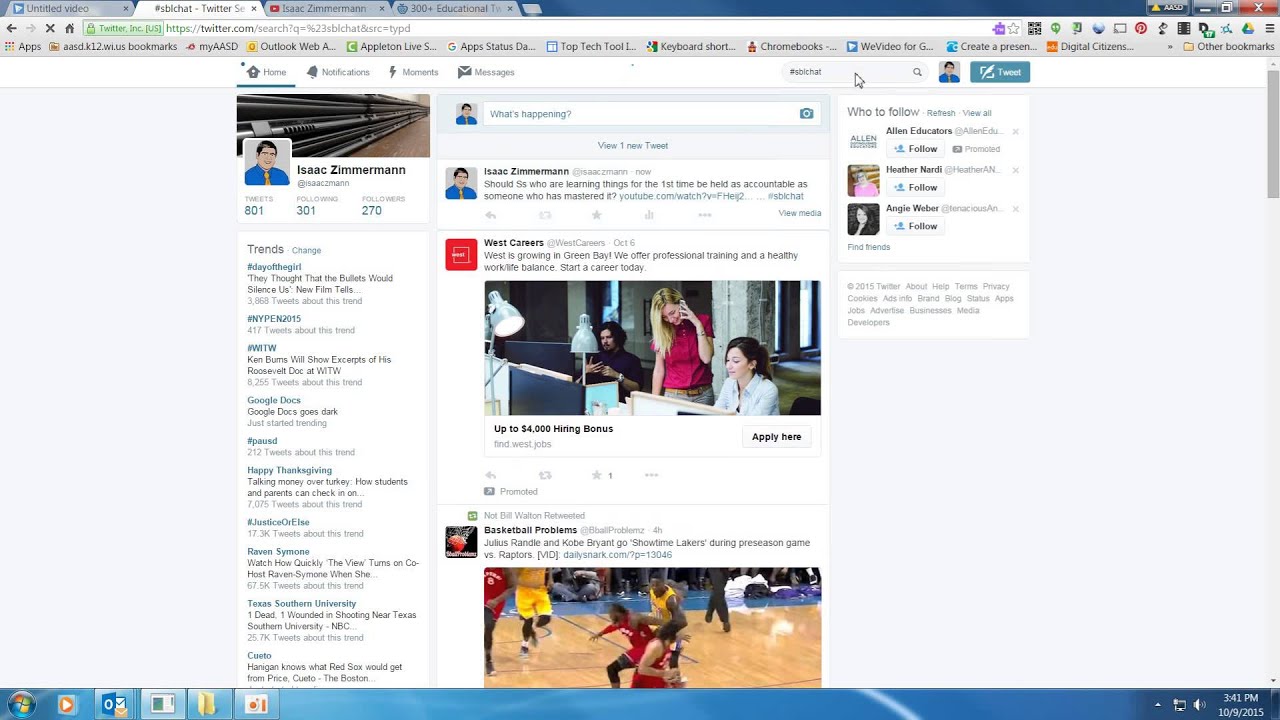1280x720 pixels.
Task: Reply to the West Careers promoted tweet
Action: [490, 475]
